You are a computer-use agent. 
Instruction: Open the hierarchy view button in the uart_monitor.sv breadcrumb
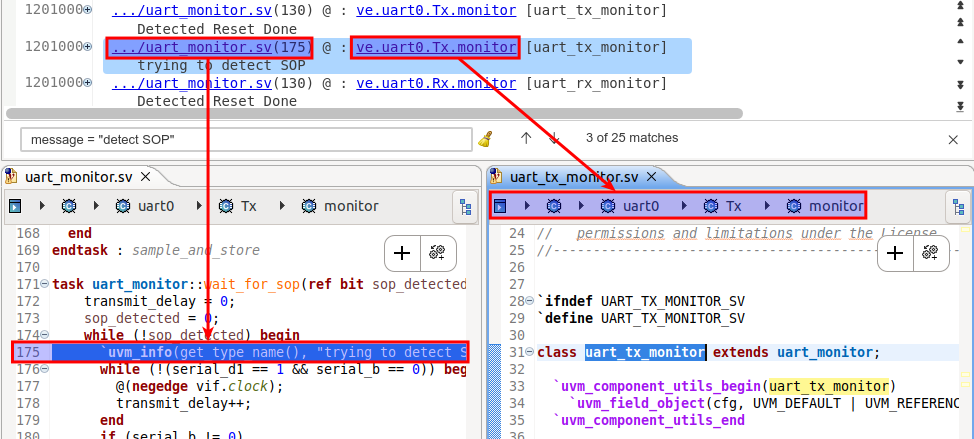465,207
